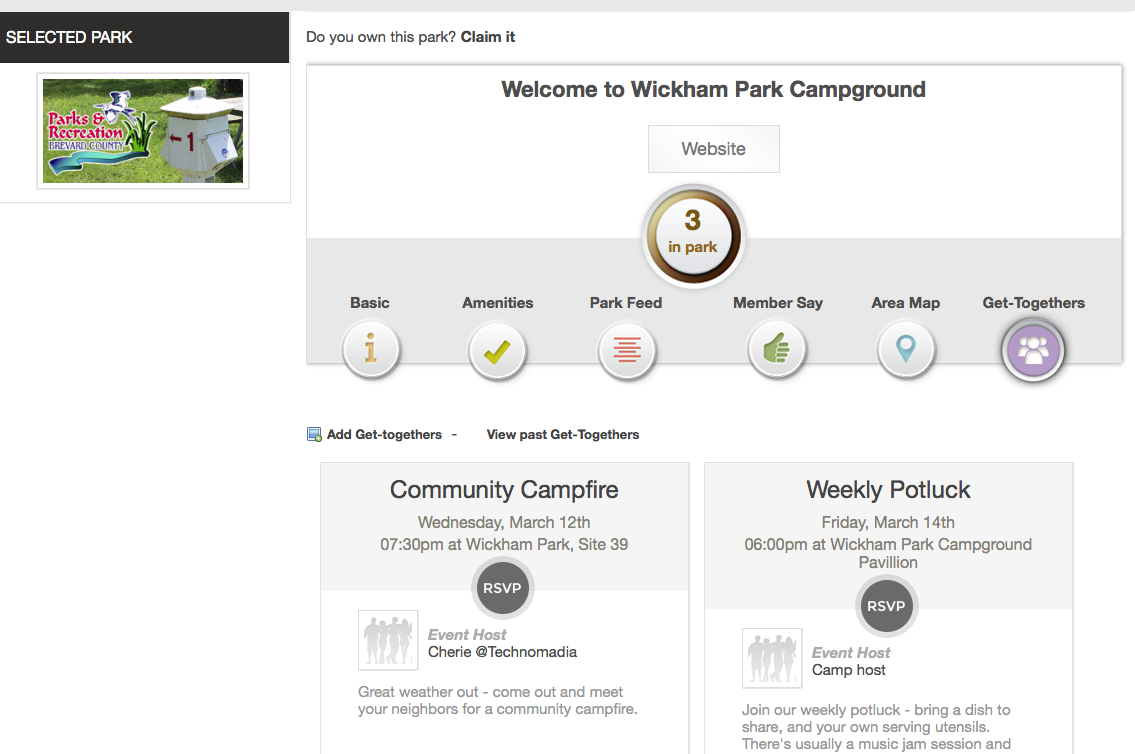Viewport: 1135px width, 754px height.
Task: Open the Basic info icon
Action: [x=371, y=350]
